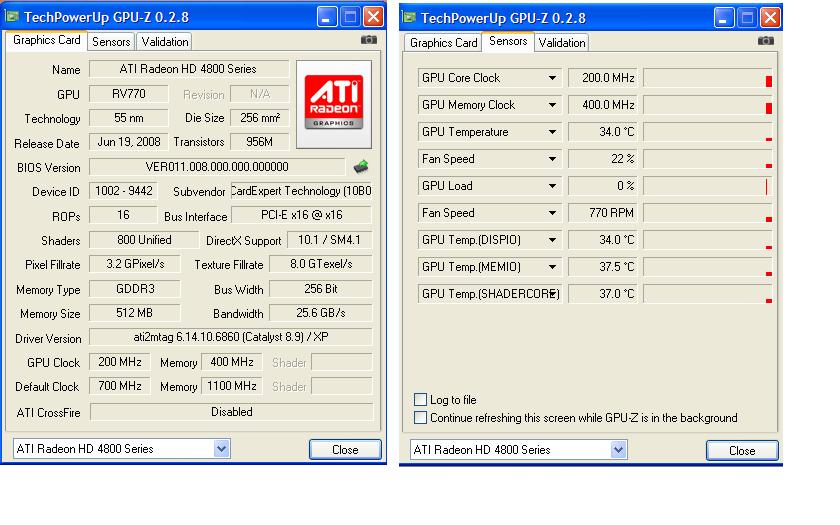Click the GPU Load history graph
This screenshot has height=525, width=840.
tap(708, 186)
